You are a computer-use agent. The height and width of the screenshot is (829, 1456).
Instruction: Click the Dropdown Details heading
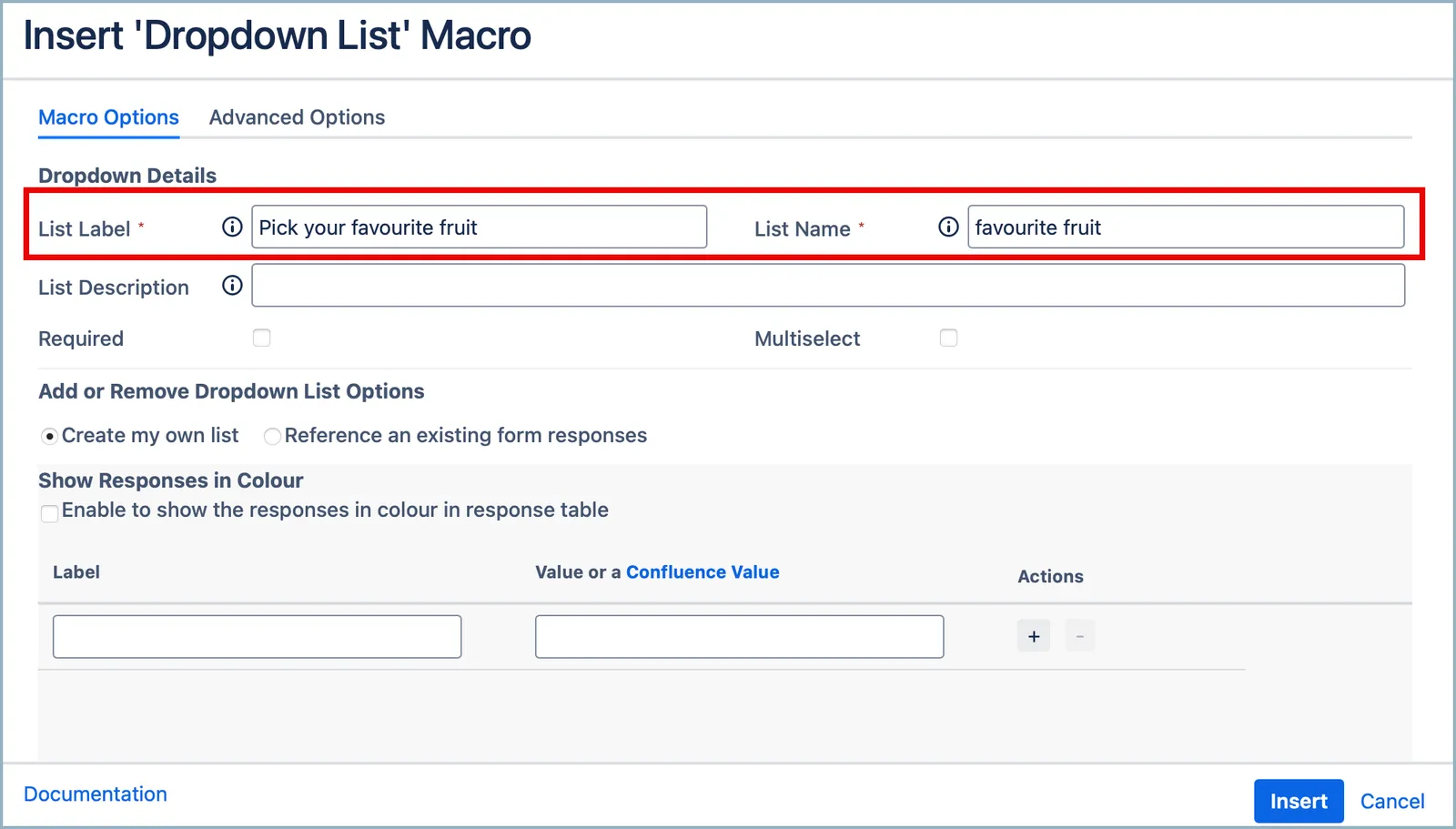tap(127, 176)
